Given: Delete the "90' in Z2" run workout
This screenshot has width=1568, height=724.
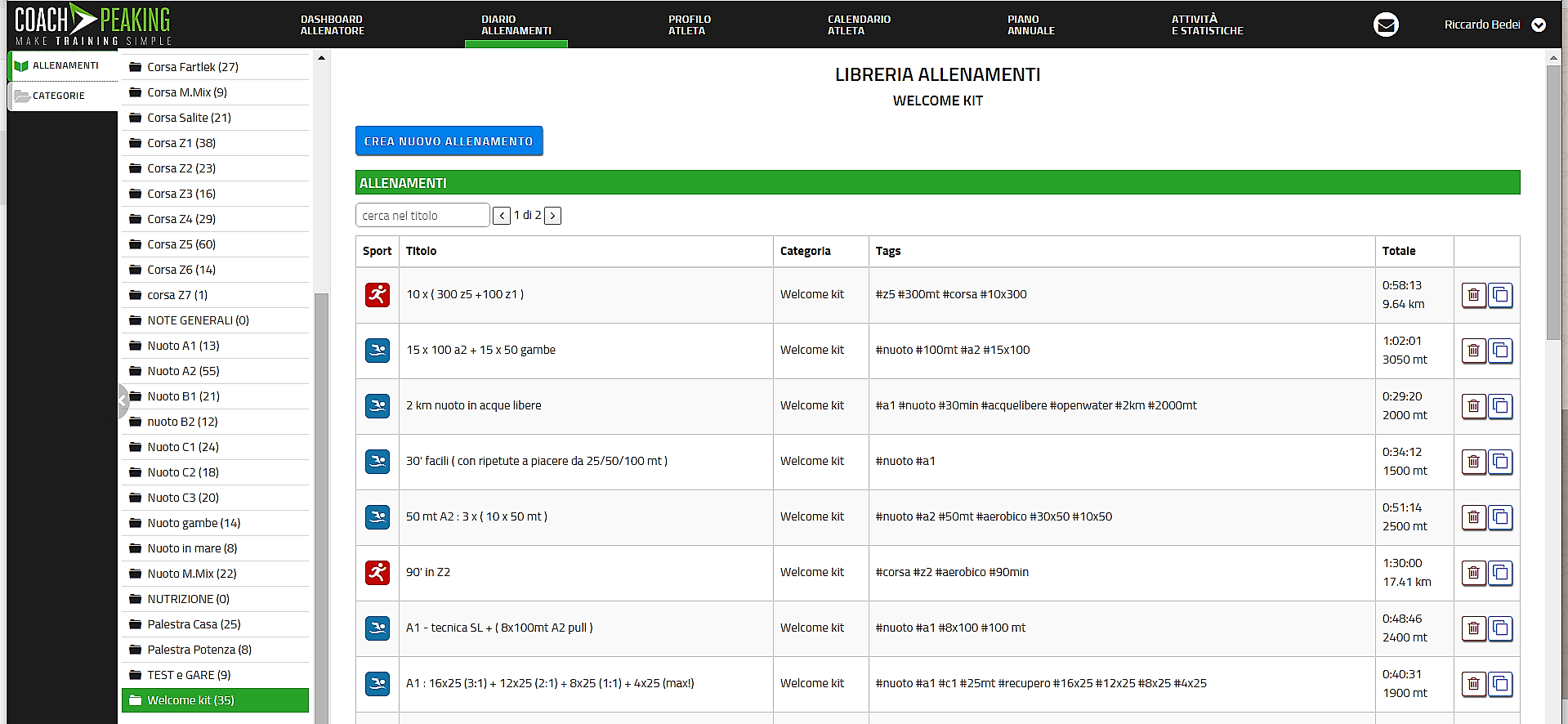Looking at the screenshot, I should pyautogui.click(x=1473, y=573).
